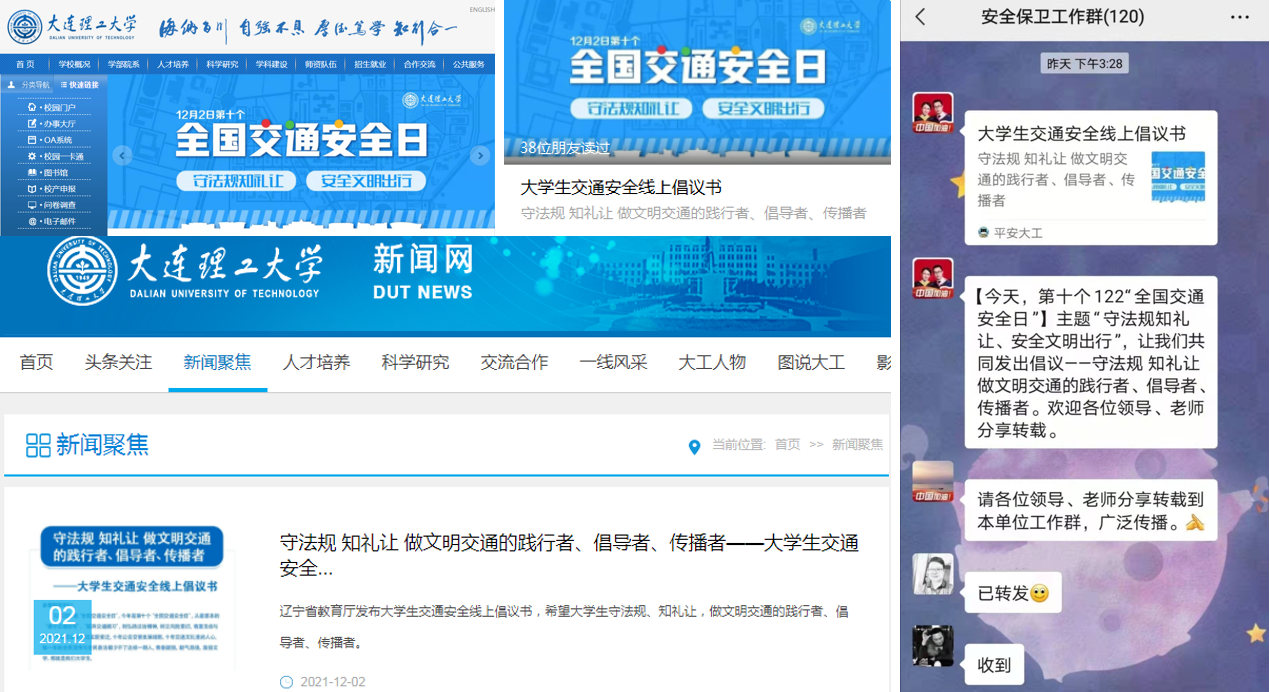This screenshot has width=1270, height=692.
Task: Open the three-dot chat options menu
Action: click(x=1239, y=17)
